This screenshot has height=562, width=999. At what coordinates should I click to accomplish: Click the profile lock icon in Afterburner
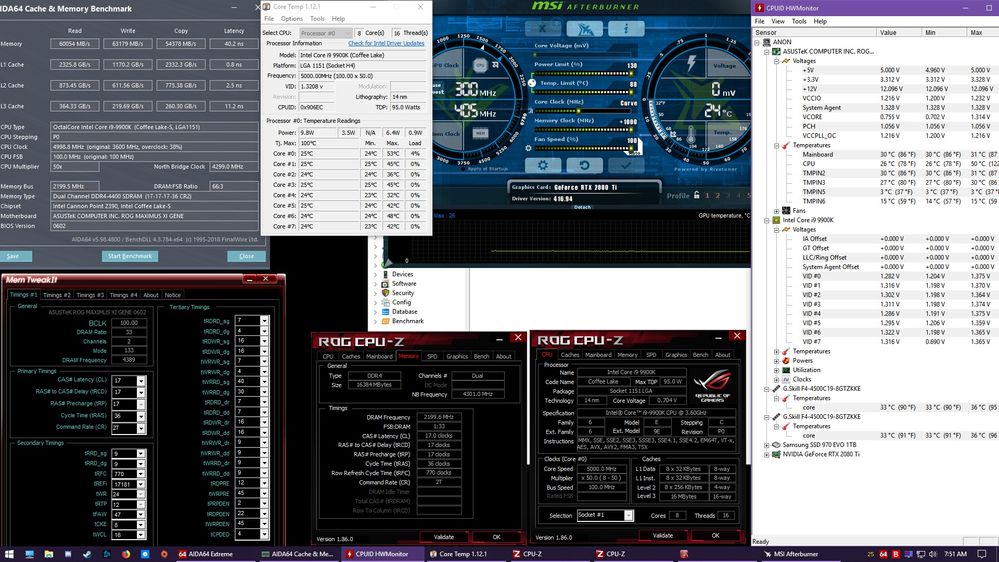[x=696, y=195]
